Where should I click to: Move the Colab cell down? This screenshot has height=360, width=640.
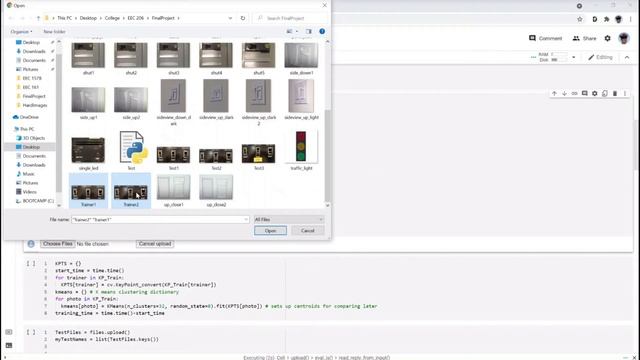564,93
